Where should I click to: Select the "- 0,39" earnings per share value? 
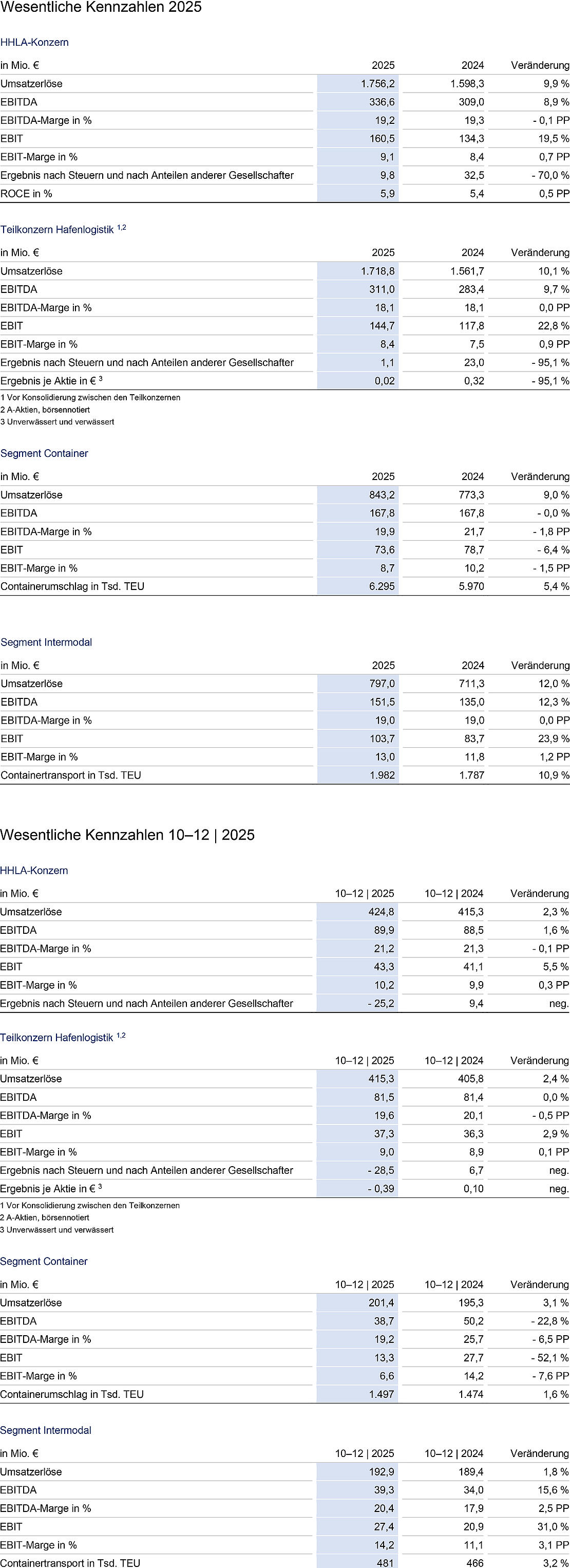pyautogui.click(x=381, y=1189)
